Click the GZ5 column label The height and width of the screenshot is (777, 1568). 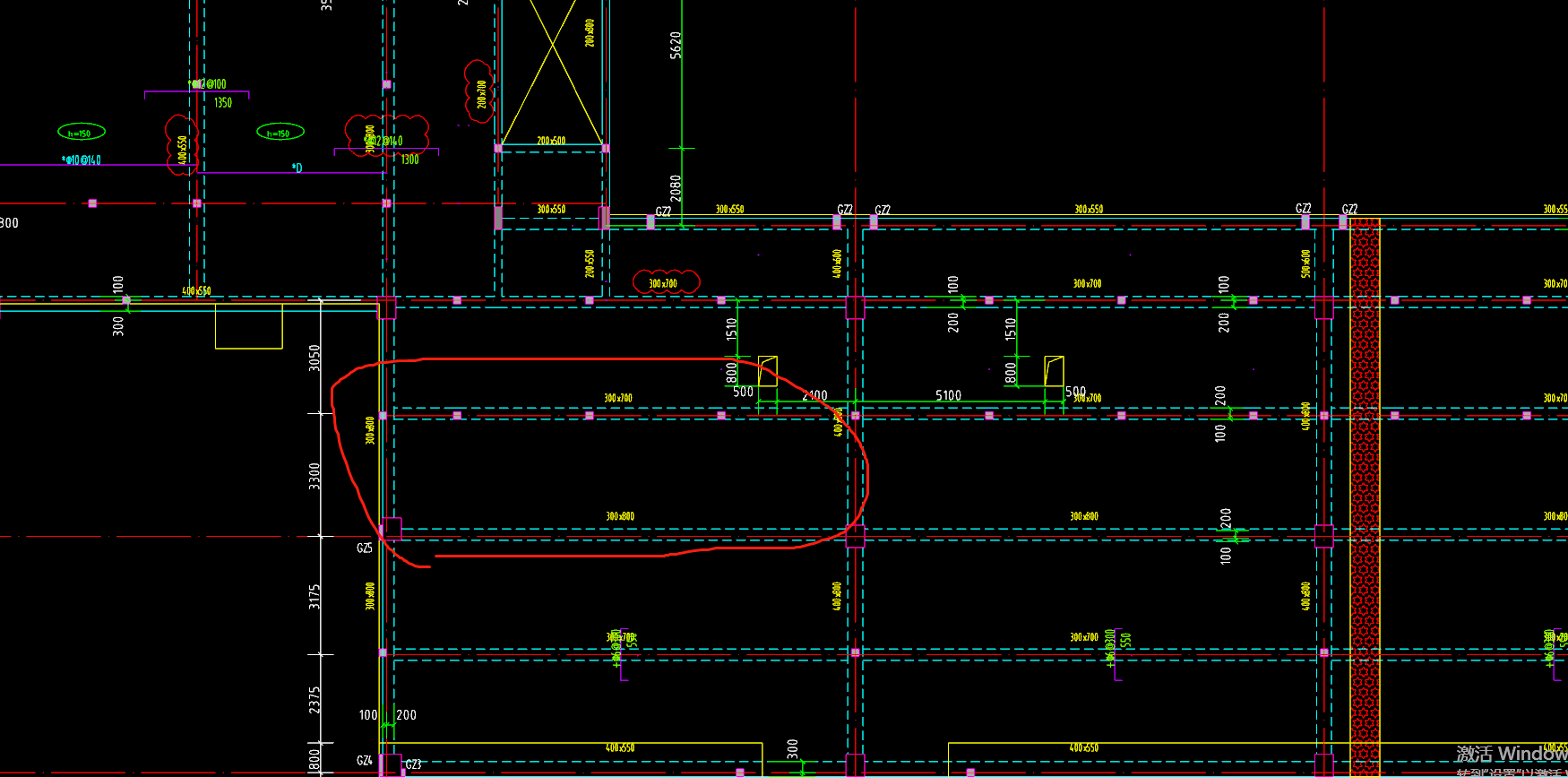coord(365,548)
